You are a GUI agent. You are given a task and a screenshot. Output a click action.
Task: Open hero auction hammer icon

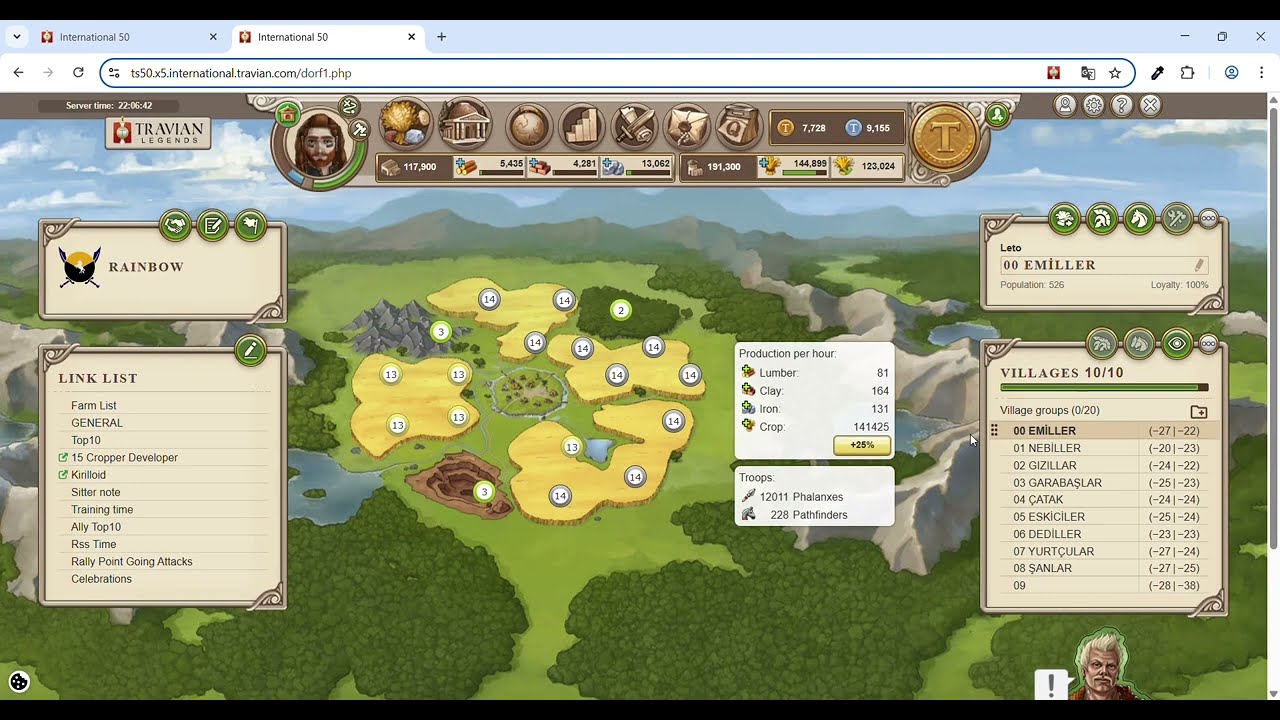point(360,129)
